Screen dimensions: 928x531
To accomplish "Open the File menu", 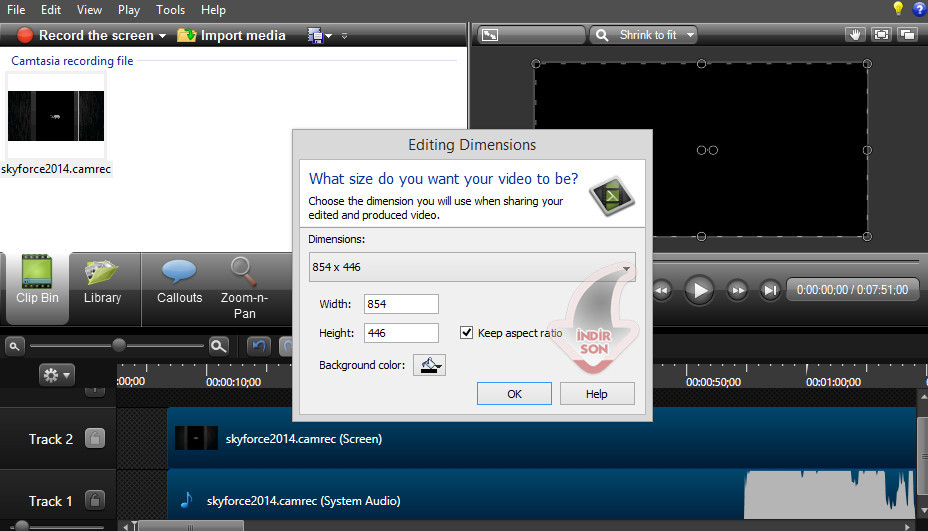I will click(16, 9).
